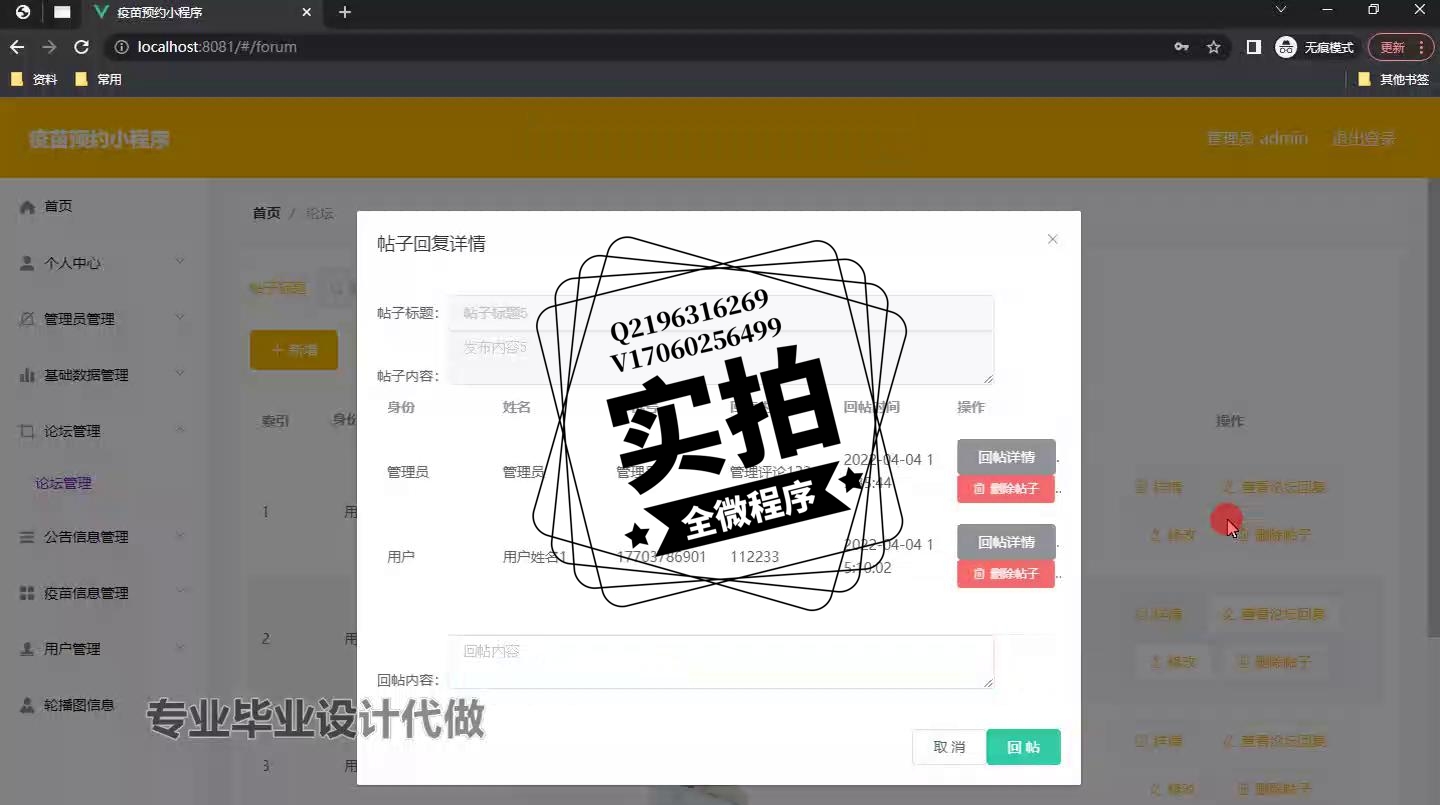Click 修改 for index 2 row

coord(1172,662)
